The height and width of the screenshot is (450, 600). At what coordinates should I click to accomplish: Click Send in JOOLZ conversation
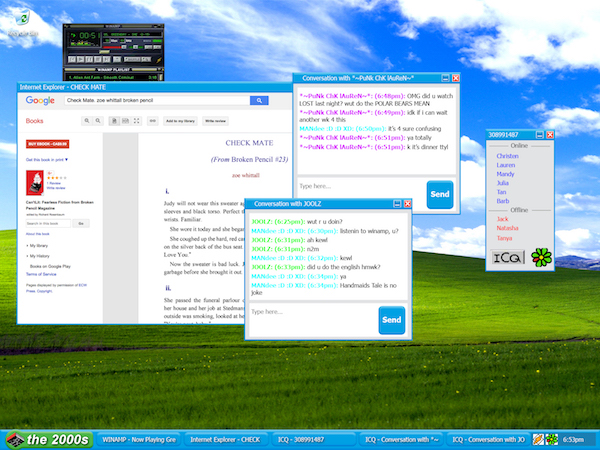pos(391,320)
